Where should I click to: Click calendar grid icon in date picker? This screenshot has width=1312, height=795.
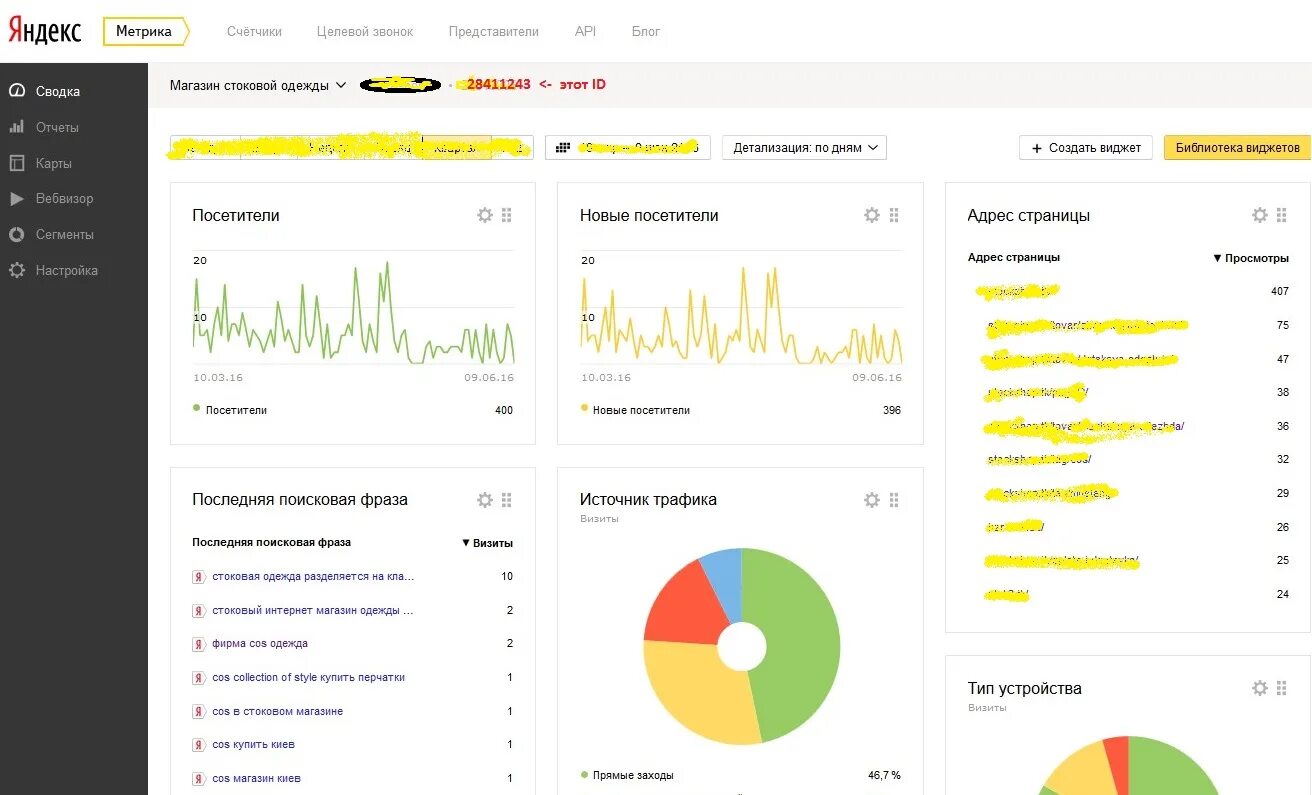[563, 147]
